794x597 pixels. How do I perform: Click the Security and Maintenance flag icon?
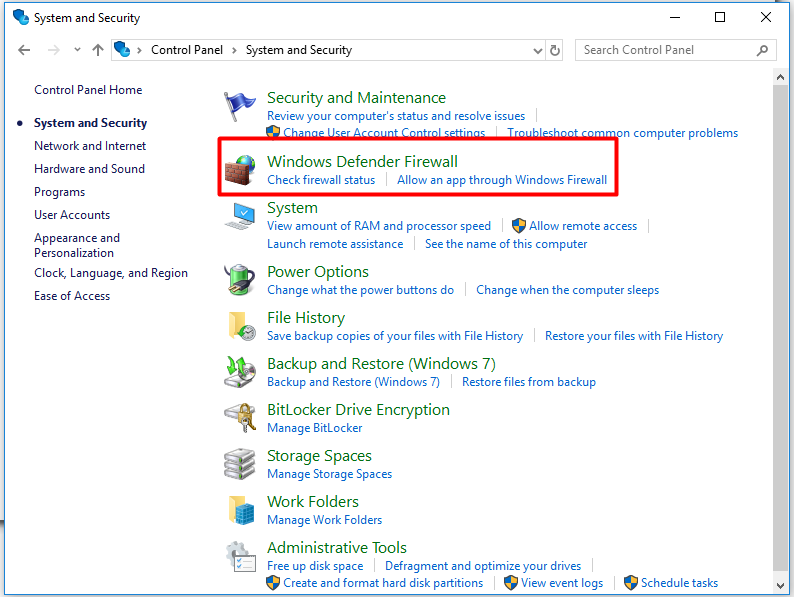(x=239, y=106)
